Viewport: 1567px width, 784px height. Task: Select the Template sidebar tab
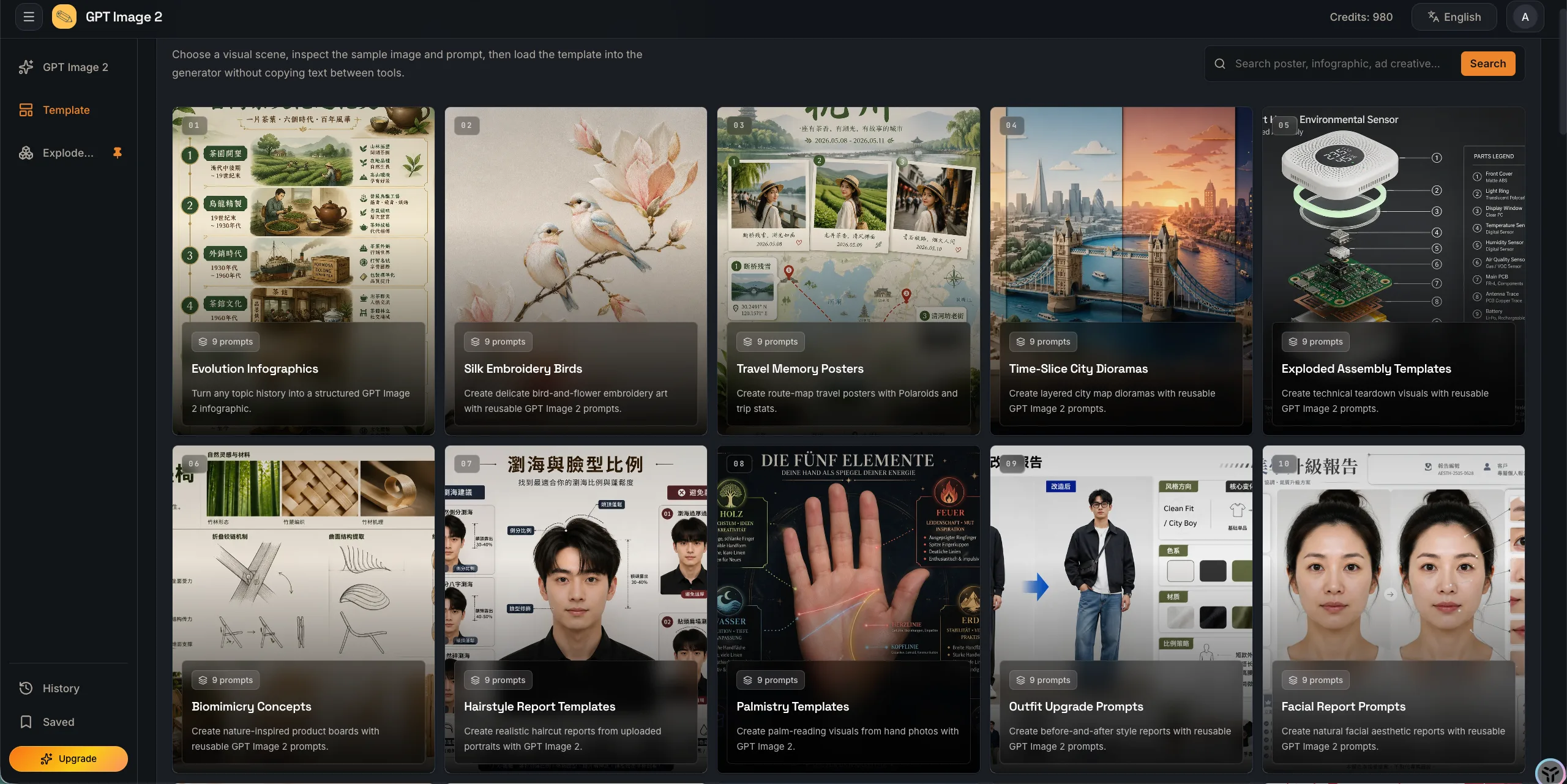(65, 110)
